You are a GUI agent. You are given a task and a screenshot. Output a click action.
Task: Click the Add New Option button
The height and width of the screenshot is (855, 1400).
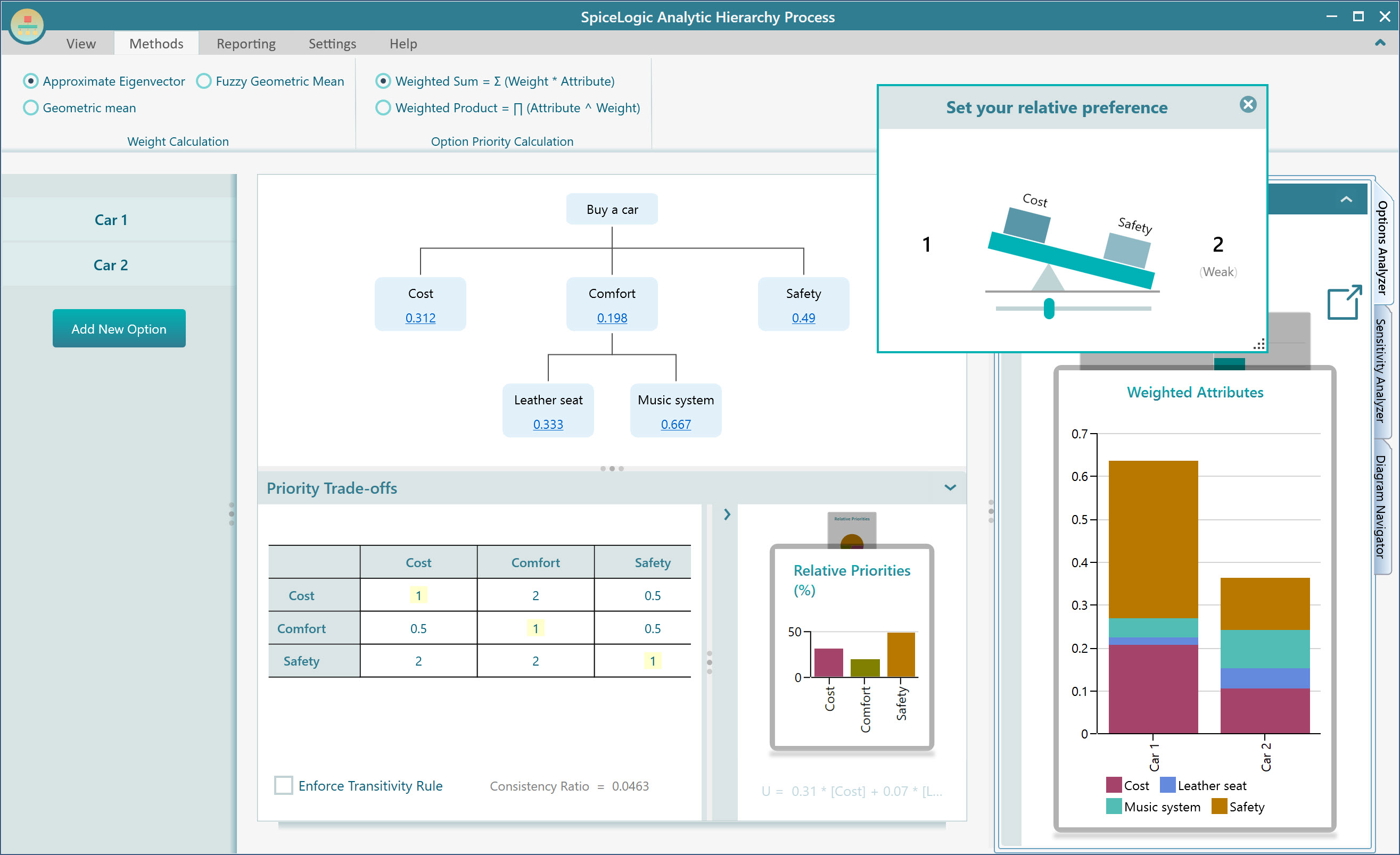coord(119,328)
